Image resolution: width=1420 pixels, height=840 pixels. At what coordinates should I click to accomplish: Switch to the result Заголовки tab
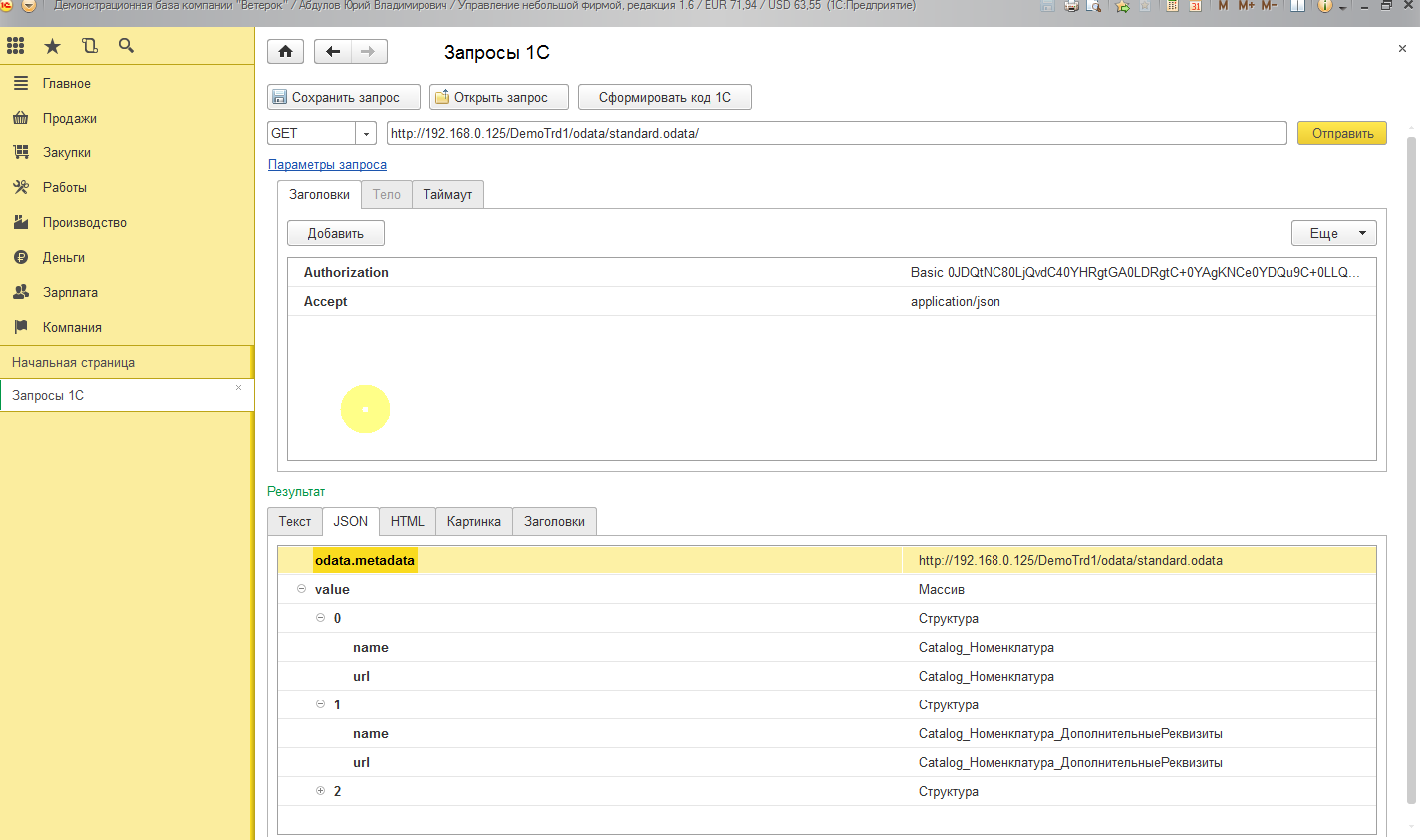click(555, 521)
